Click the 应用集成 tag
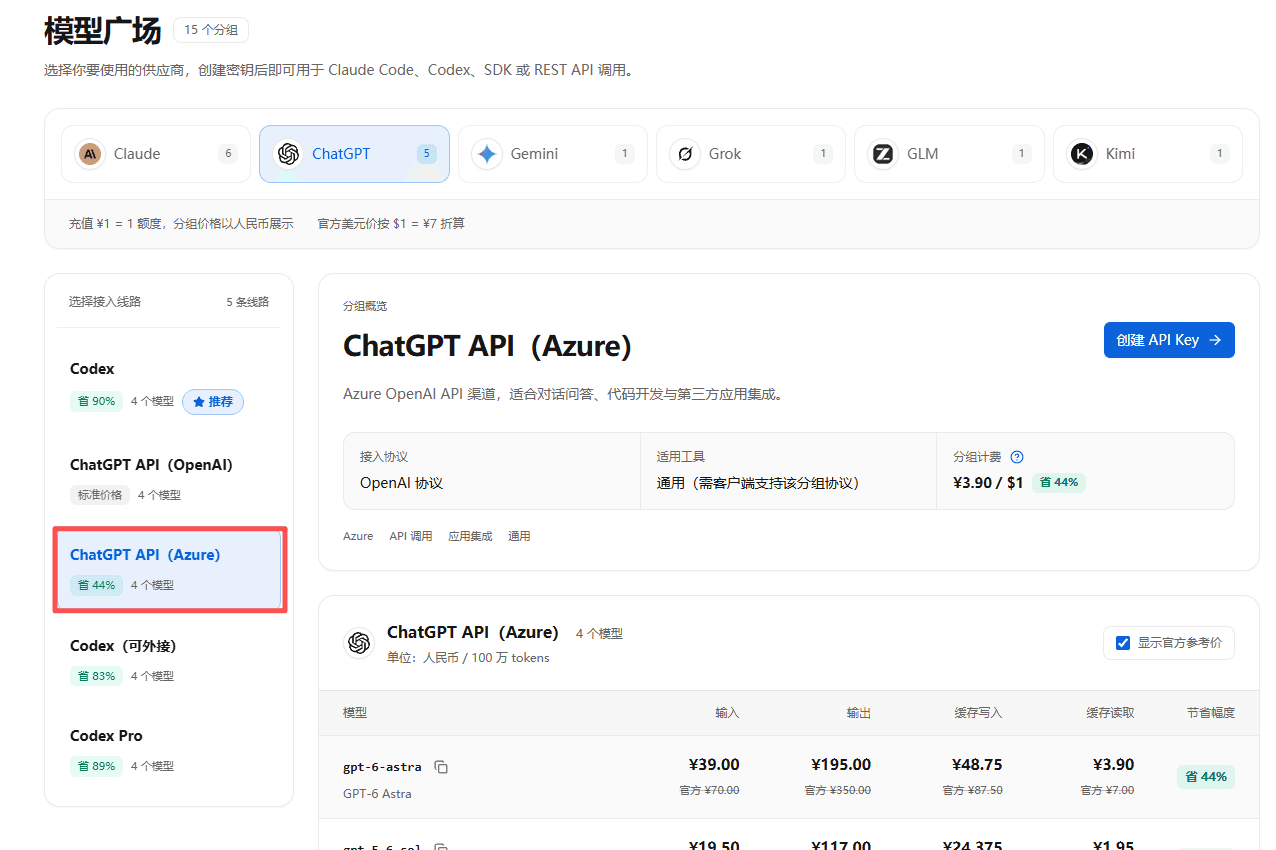Screen dimensions: 1276x850 (x=470, y=536)
